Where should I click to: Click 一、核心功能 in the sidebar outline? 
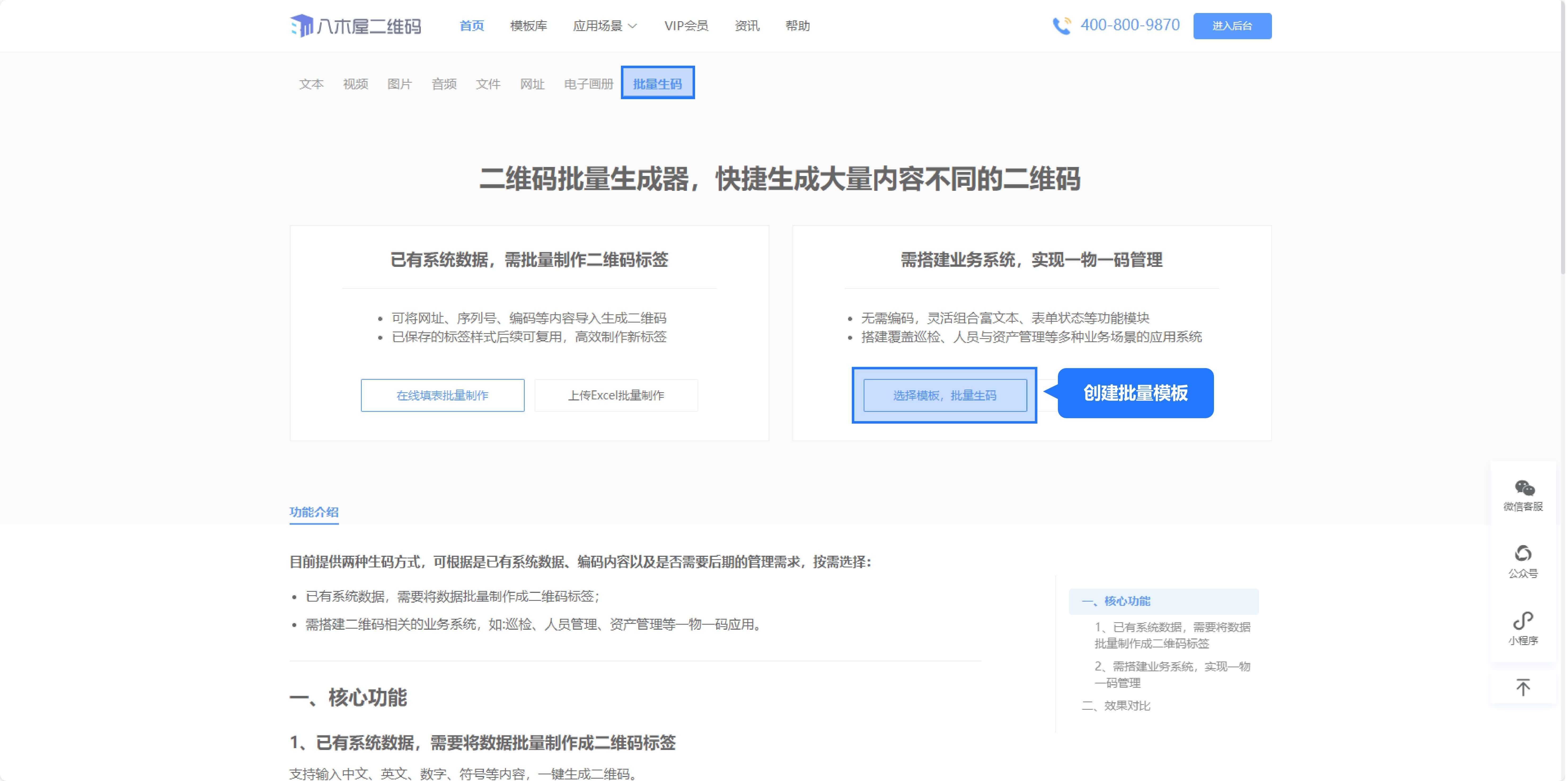(x=1117, y=601)
